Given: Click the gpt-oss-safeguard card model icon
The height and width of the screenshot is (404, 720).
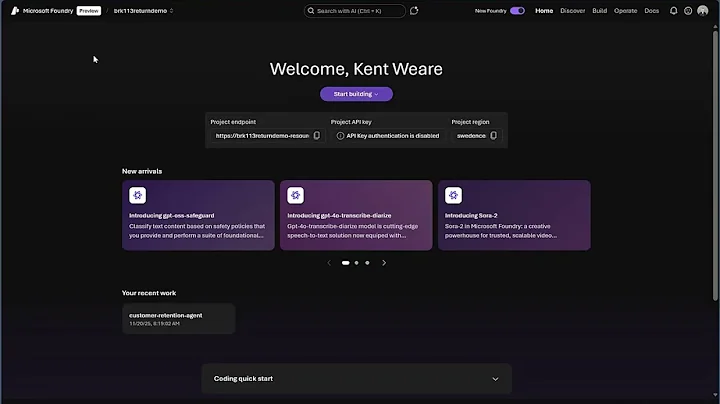Looking at the screenshot, I should 137,195.
